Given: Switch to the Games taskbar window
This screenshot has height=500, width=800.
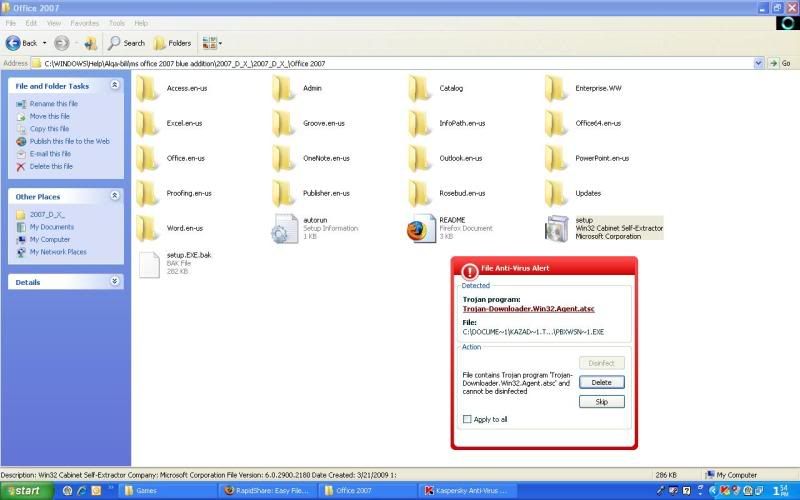Looking at the screenshot, I should click(x=168, y=491).
